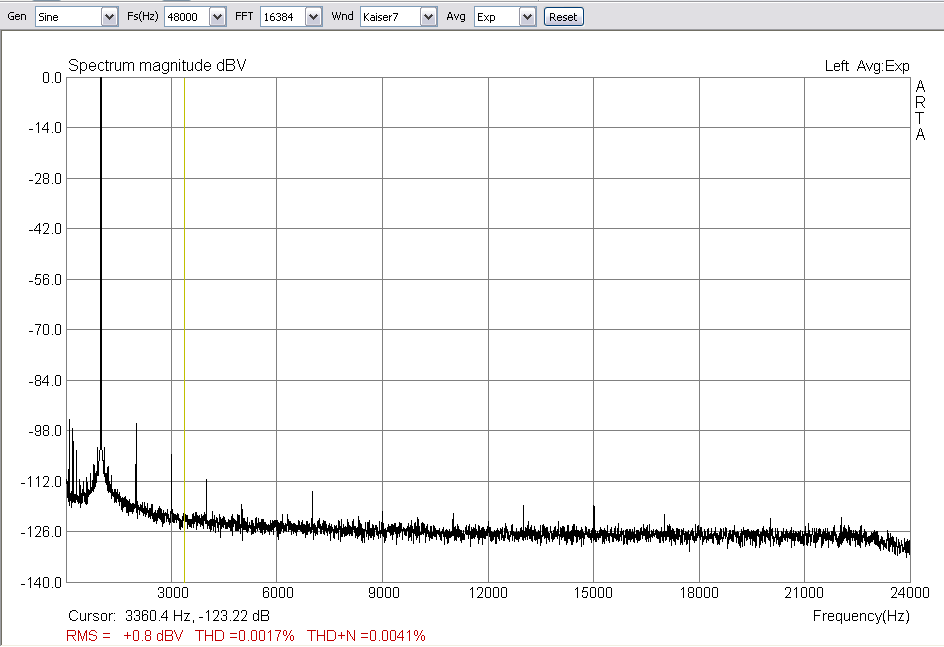Viewport: 944px width, 647px height.
Task: Click the THD =0.0017% readout
Action: coord(244,636)
